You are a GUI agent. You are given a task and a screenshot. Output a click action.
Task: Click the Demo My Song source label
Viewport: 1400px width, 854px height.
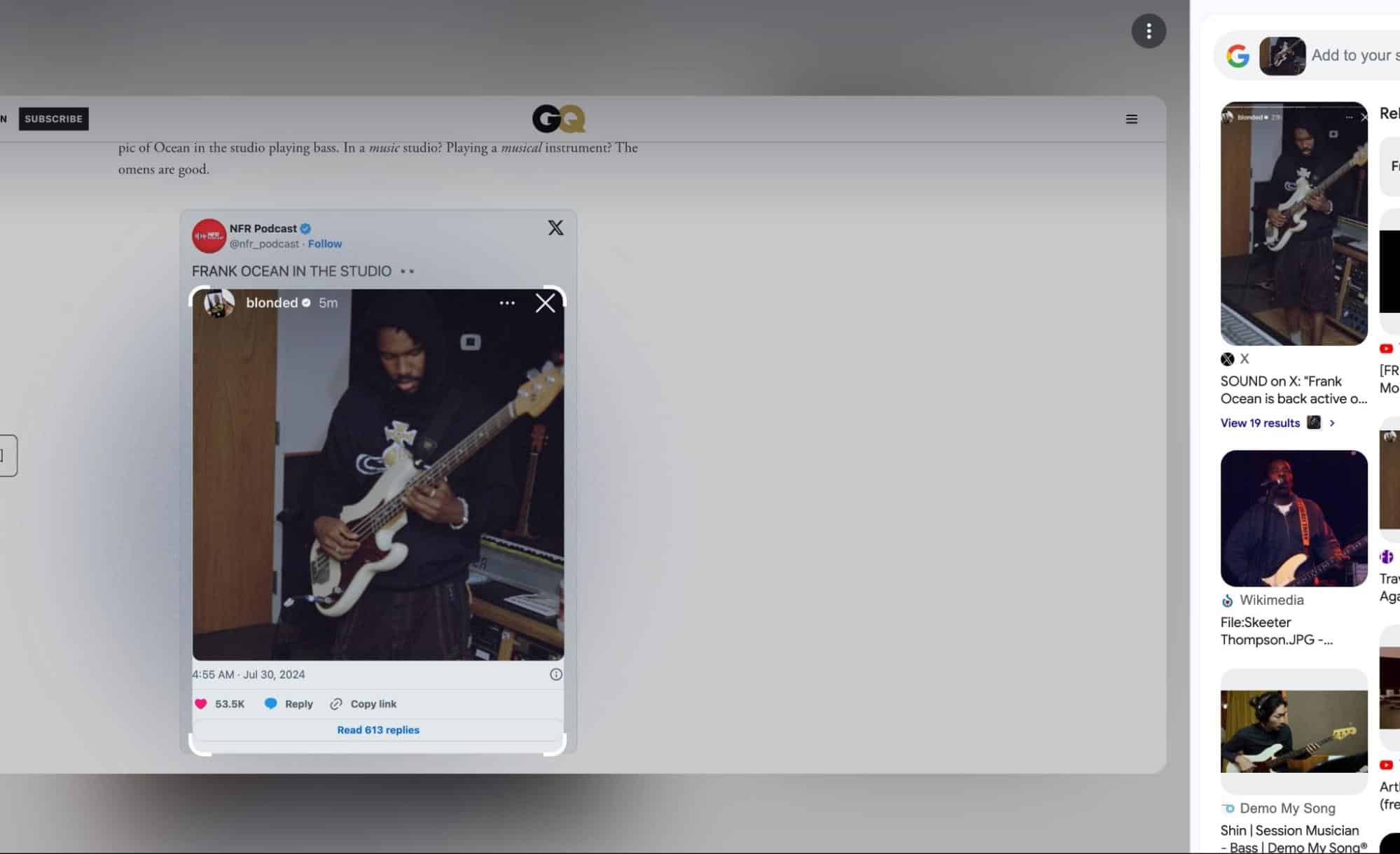coord(1287,808)
